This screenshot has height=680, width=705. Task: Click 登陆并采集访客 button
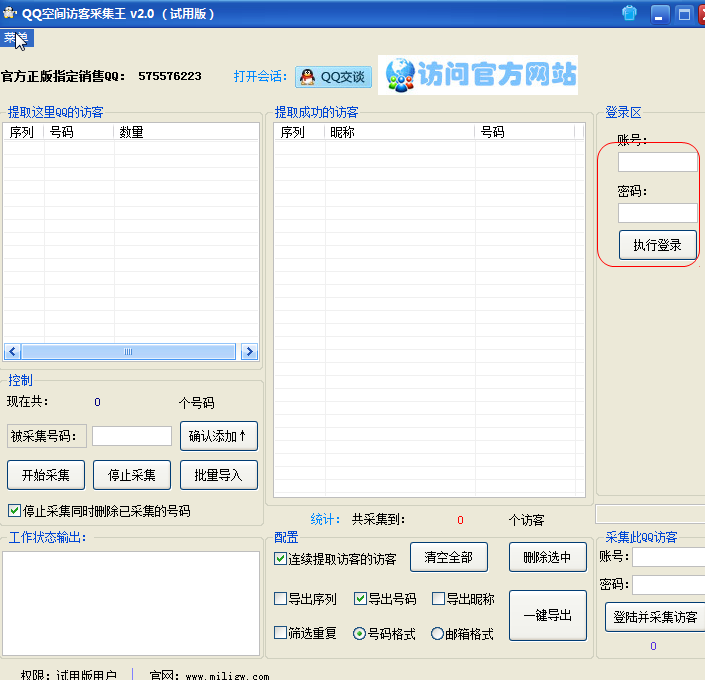[x=655, y=617]
